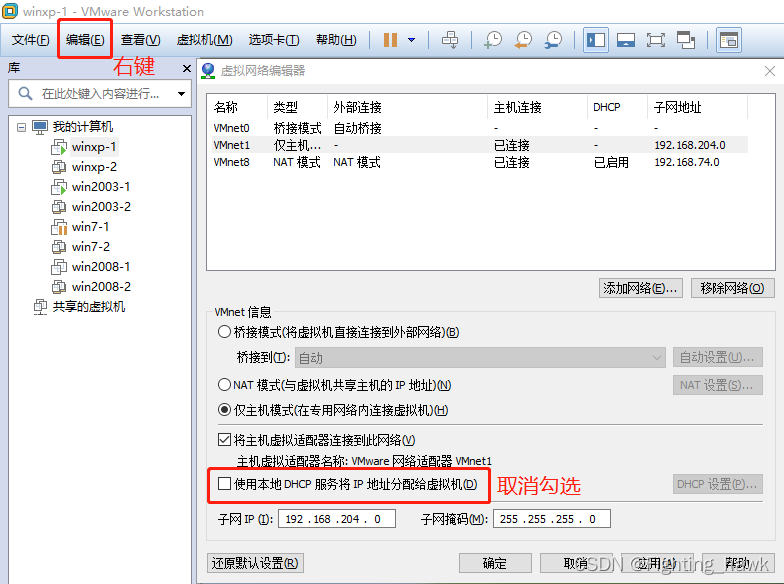Click the send Ctrl+Alt+Del icon

pyautogui.click(x=450, y=40)
